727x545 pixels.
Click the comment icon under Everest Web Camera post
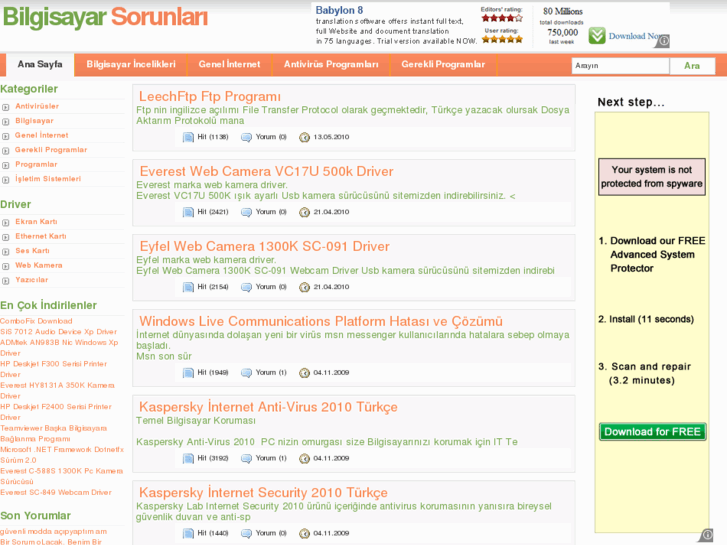(247, 212)
